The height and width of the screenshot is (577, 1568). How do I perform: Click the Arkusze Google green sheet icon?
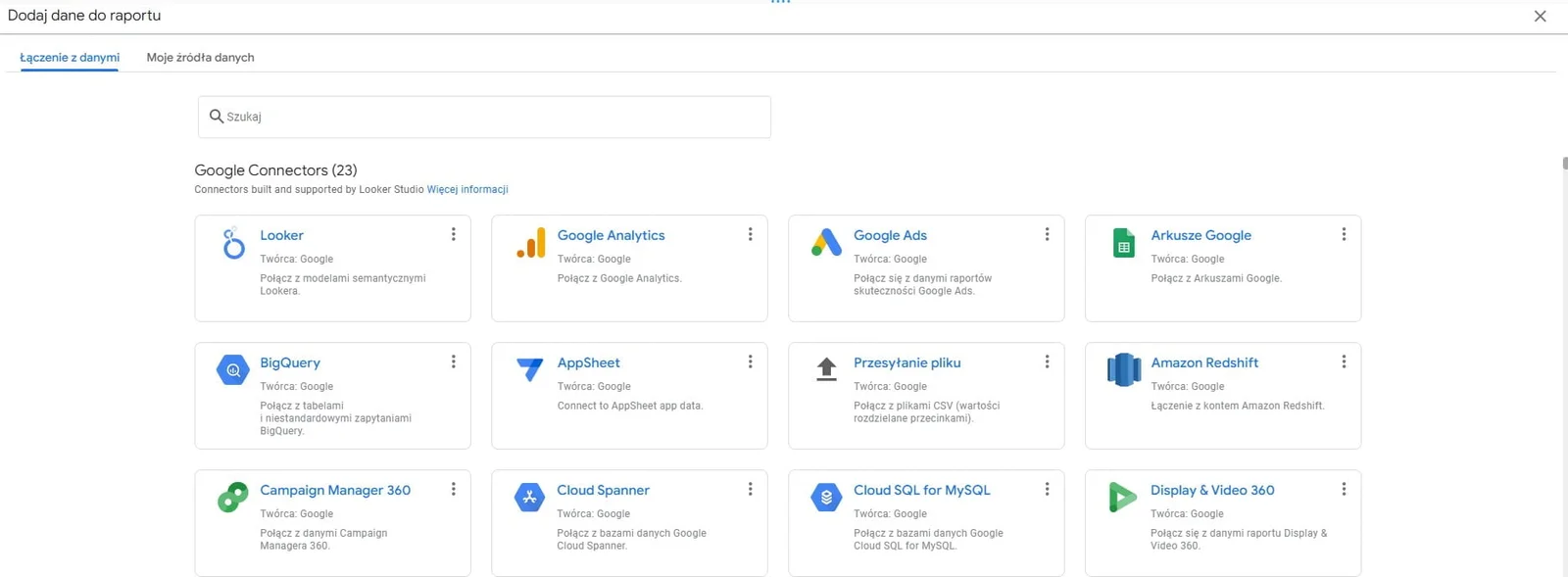(x=1124, y=243)
